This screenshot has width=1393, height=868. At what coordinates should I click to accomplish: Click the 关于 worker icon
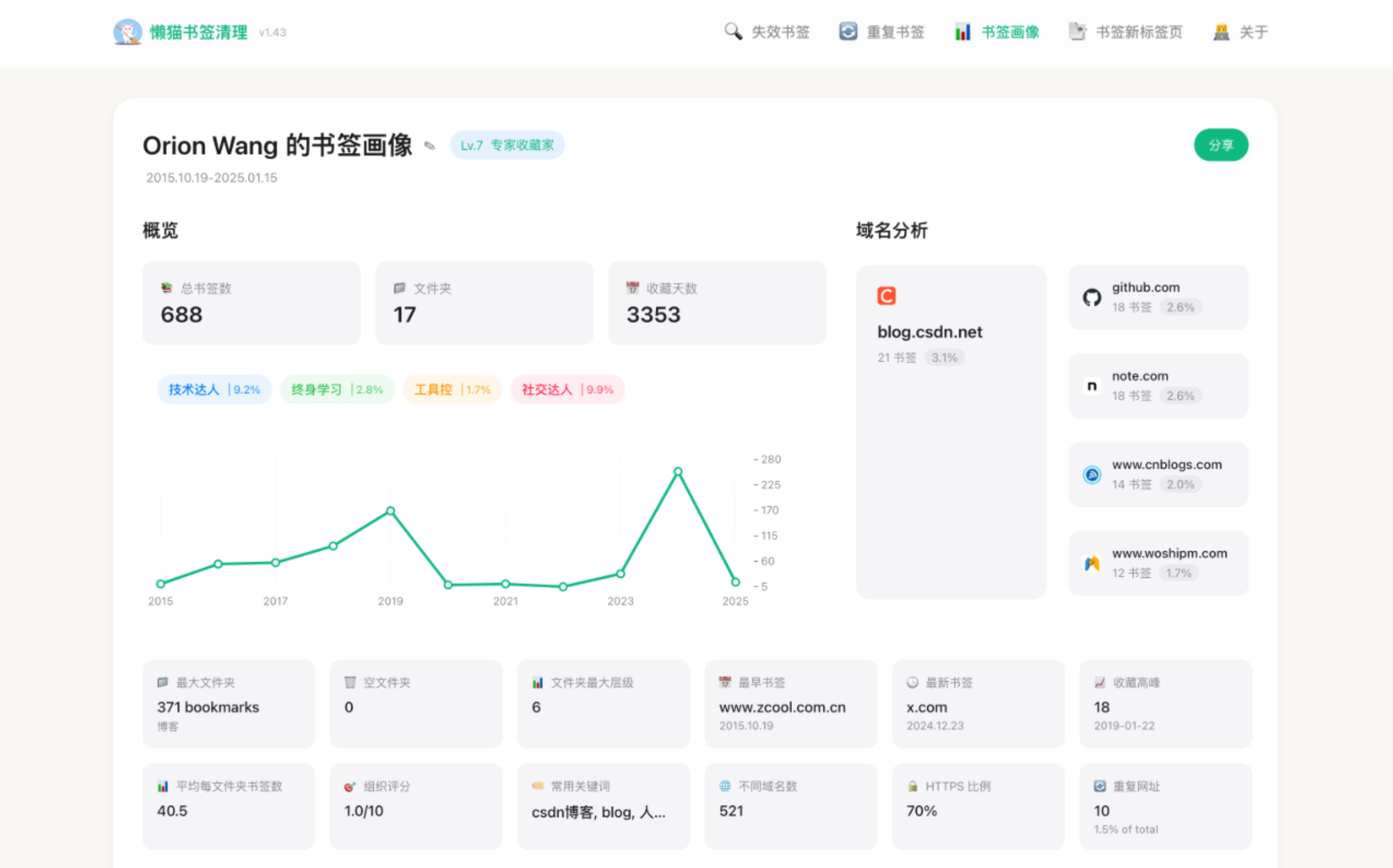pos(1222,31)
